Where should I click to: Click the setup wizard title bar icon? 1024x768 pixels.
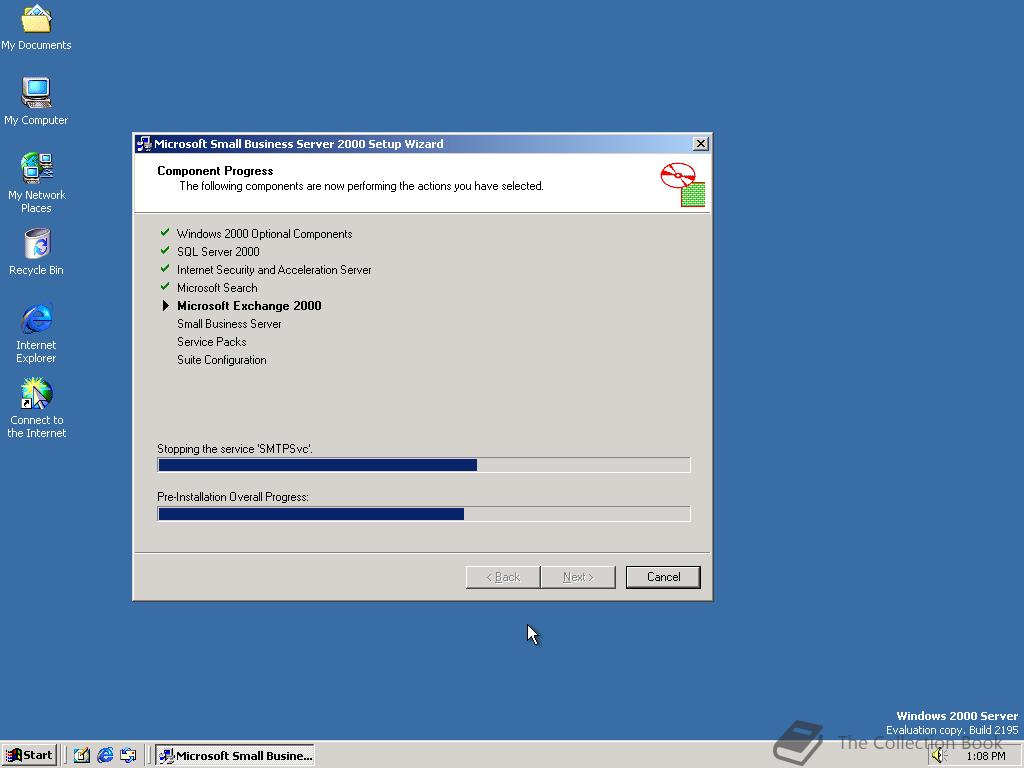(144, 144)
